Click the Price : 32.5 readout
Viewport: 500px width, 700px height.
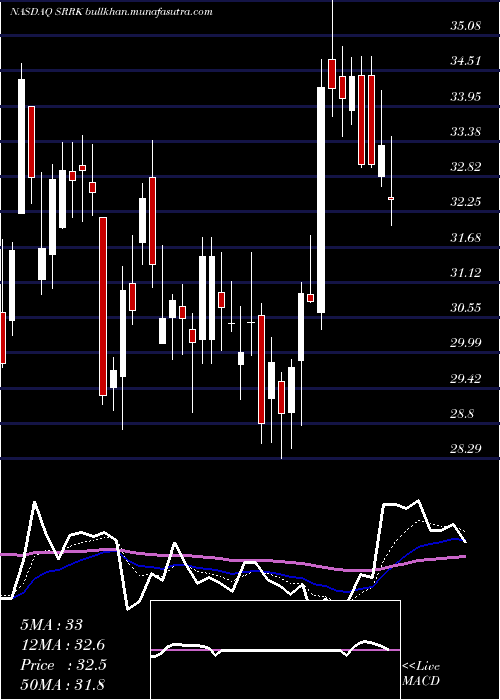63,664
